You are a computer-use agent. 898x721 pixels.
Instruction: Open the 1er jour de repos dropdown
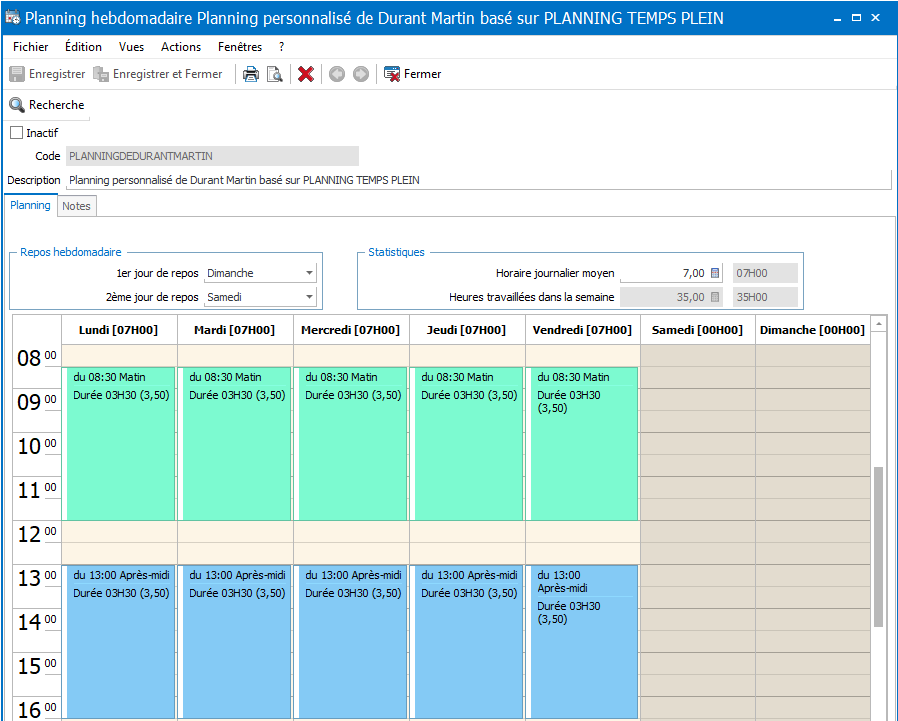tap(309, 273)
